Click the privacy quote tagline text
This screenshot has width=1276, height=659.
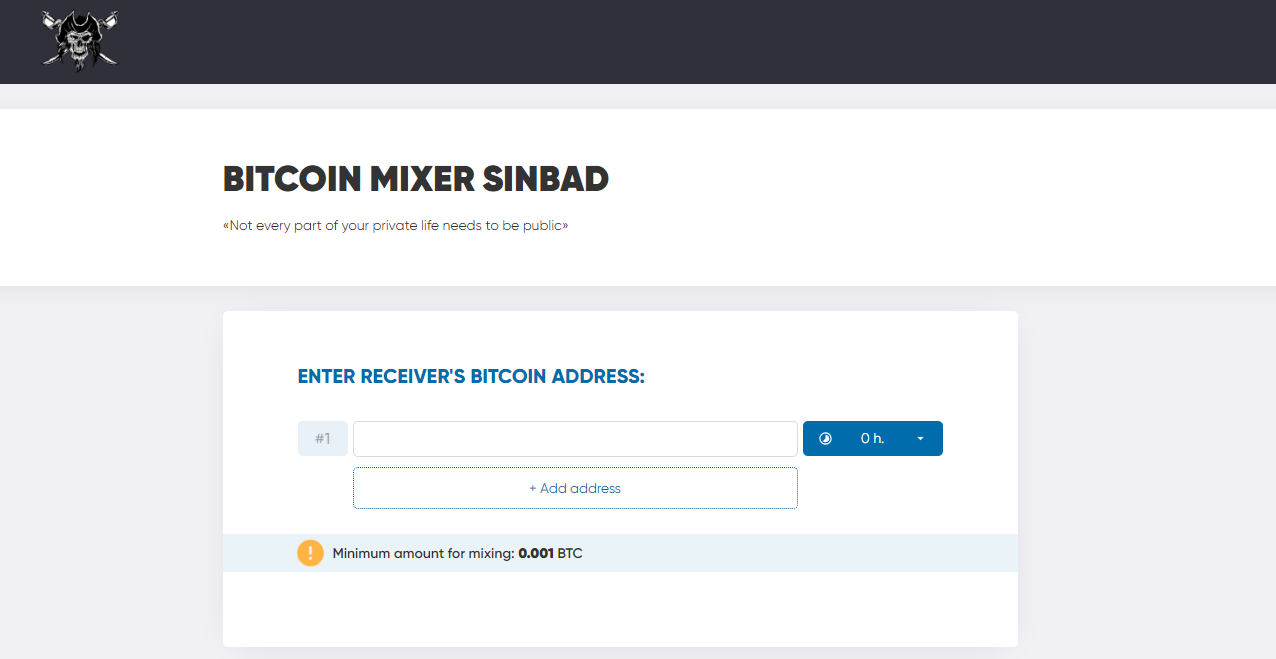[396, 226]
